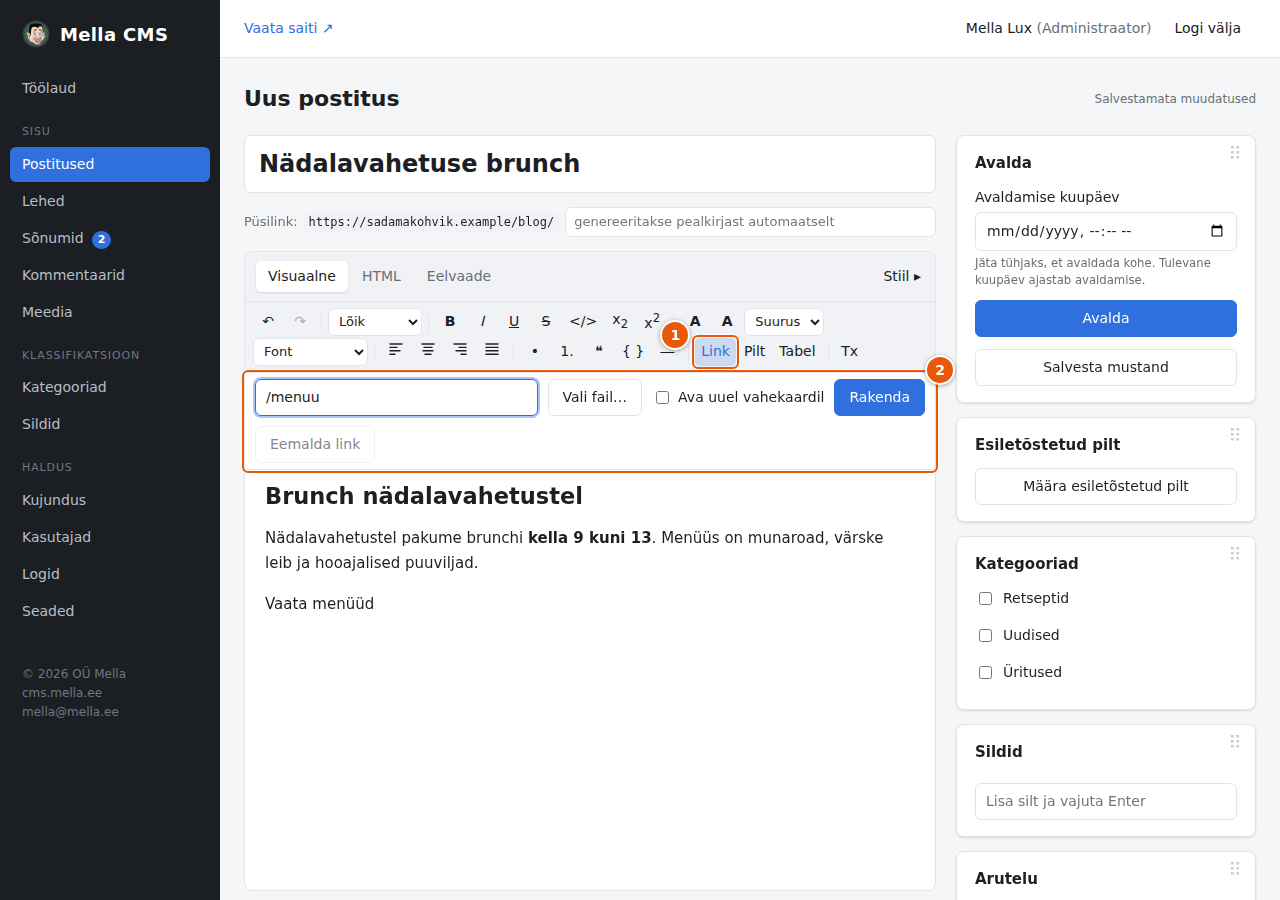
Task: Click the redo arrow in the toolbar
Action: click(300, 321)
